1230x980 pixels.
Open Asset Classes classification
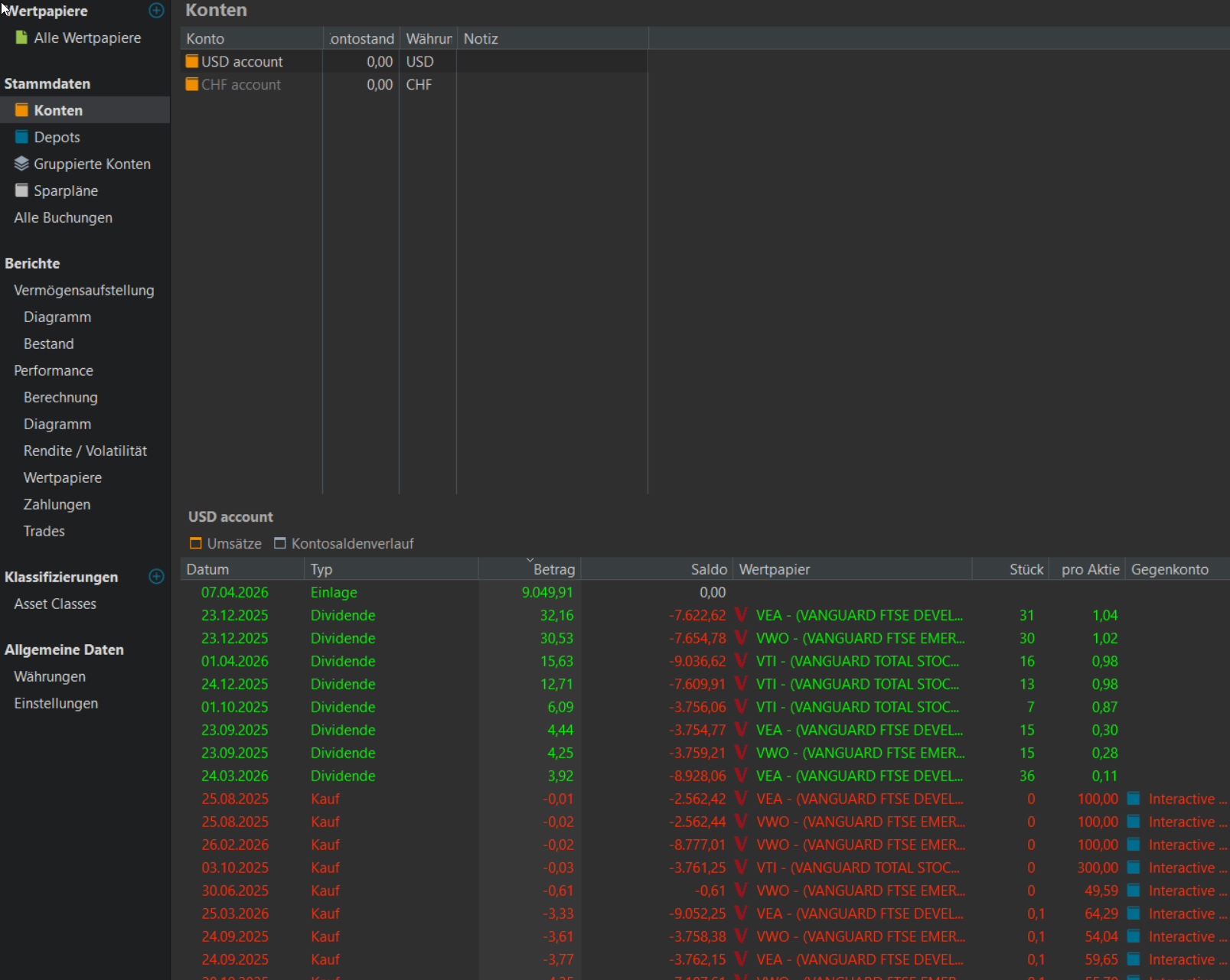(55, 604)
